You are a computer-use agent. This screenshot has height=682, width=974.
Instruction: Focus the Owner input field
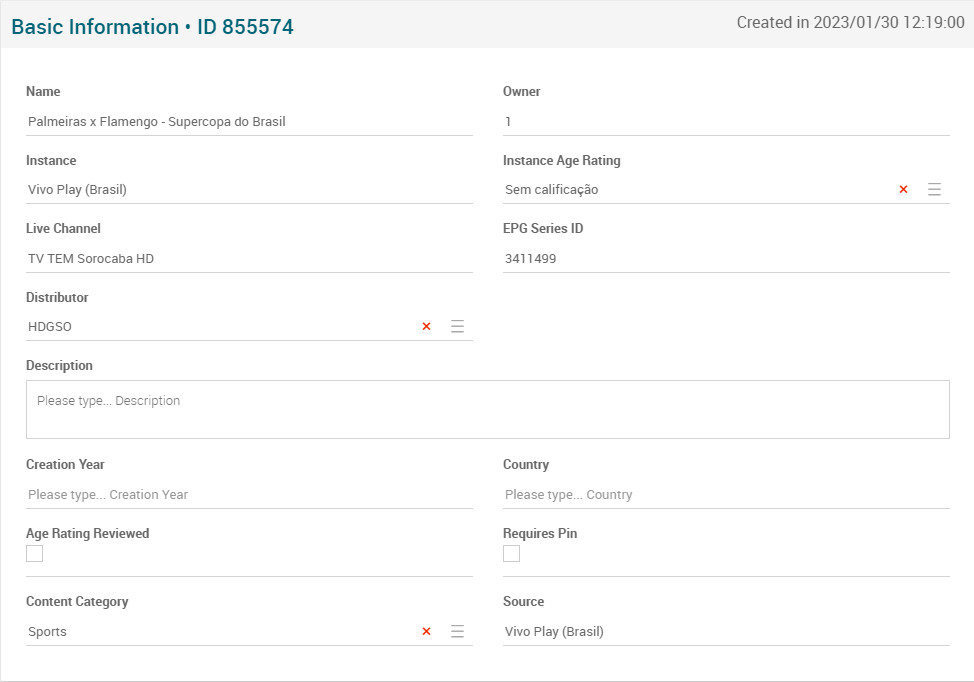(x=725, y=122)
